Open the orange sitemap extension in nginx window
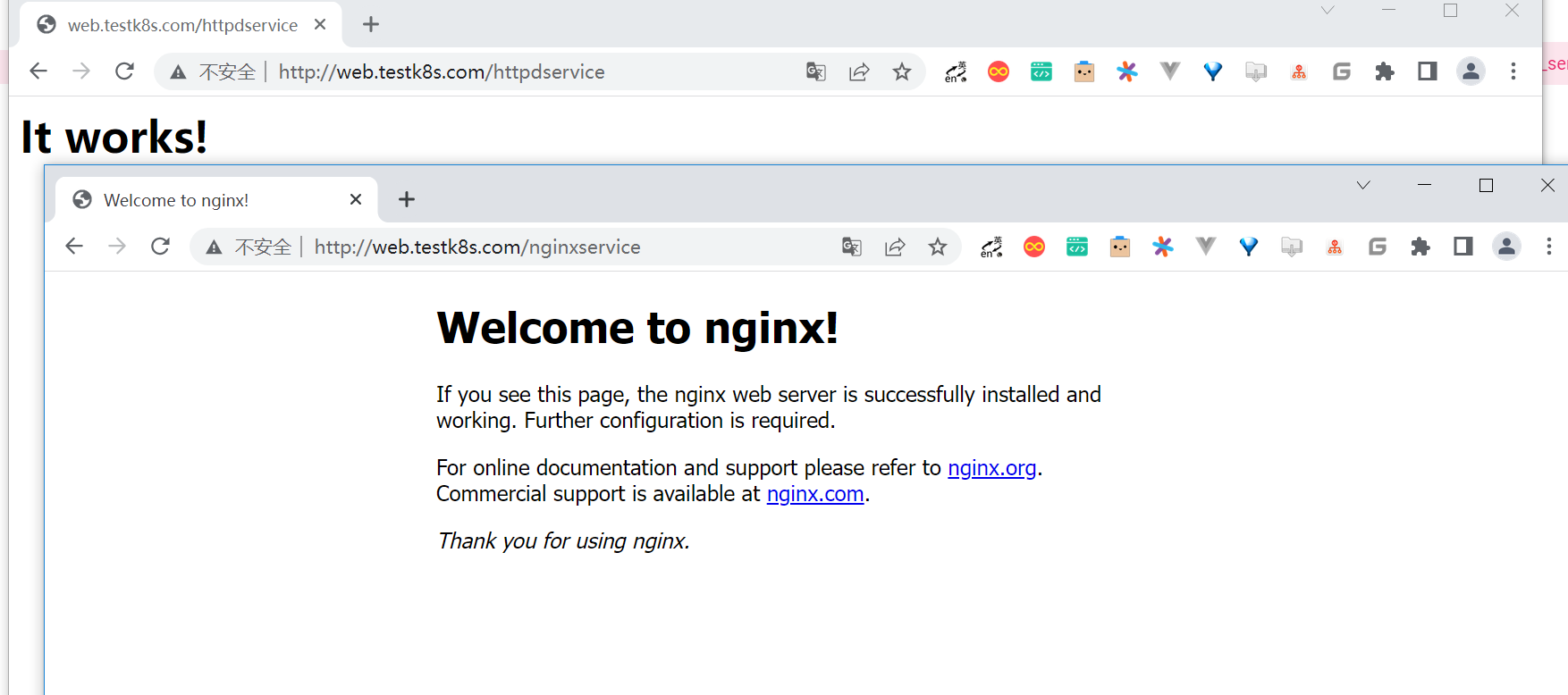This screenshot has width=1568, height=695. 1335,247
